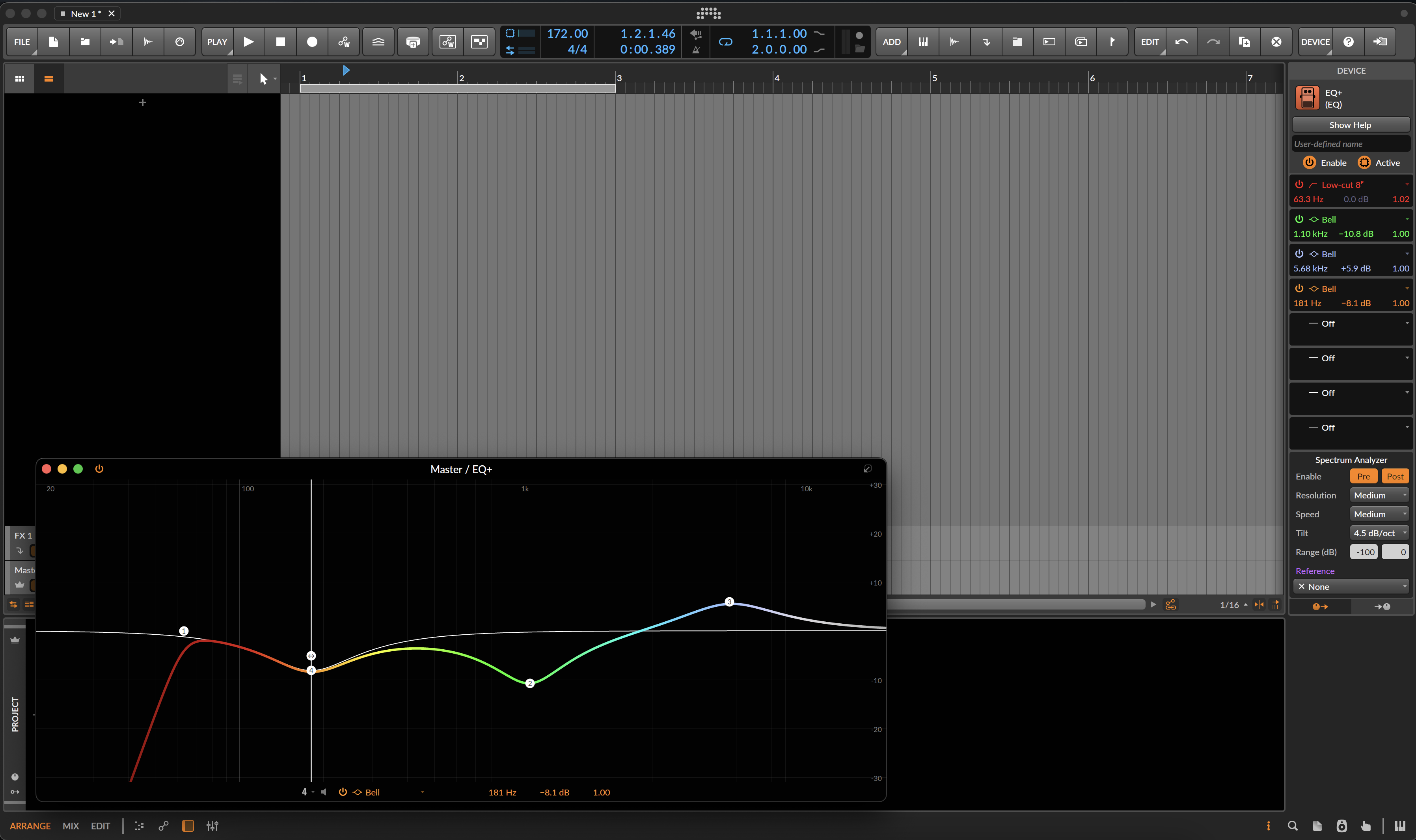This screenshot has height=840, width=1416.
Task: Click the clip launcher grid view icon
Action: point(20,79)
